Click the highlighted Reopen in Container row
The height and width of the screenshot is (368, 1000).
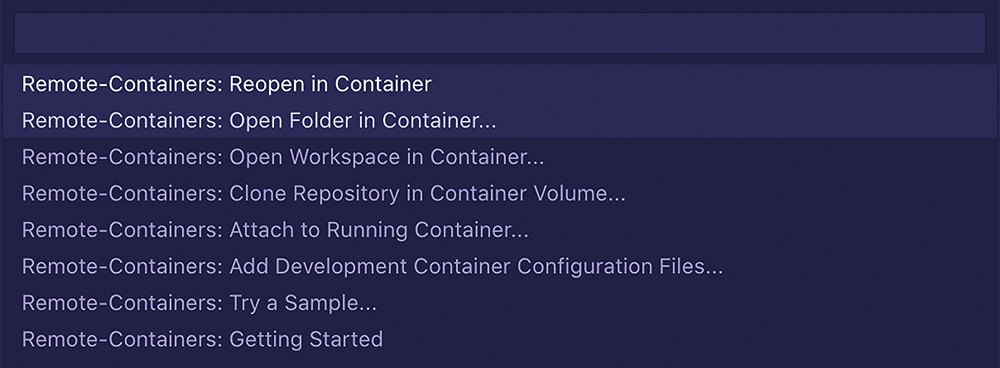(500, 84)
